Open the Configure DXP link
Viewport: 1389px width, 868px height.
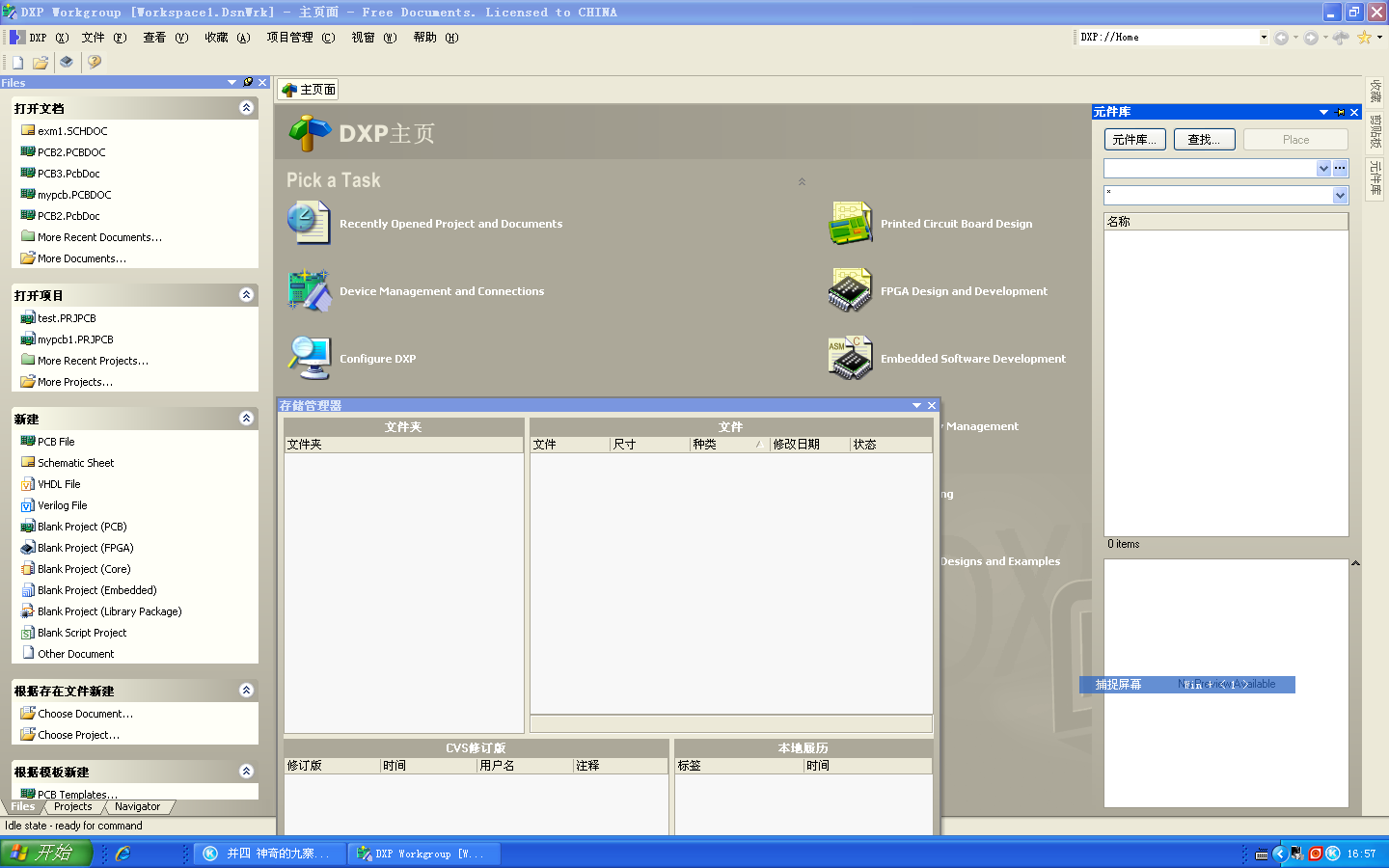[x=377, y=359]
